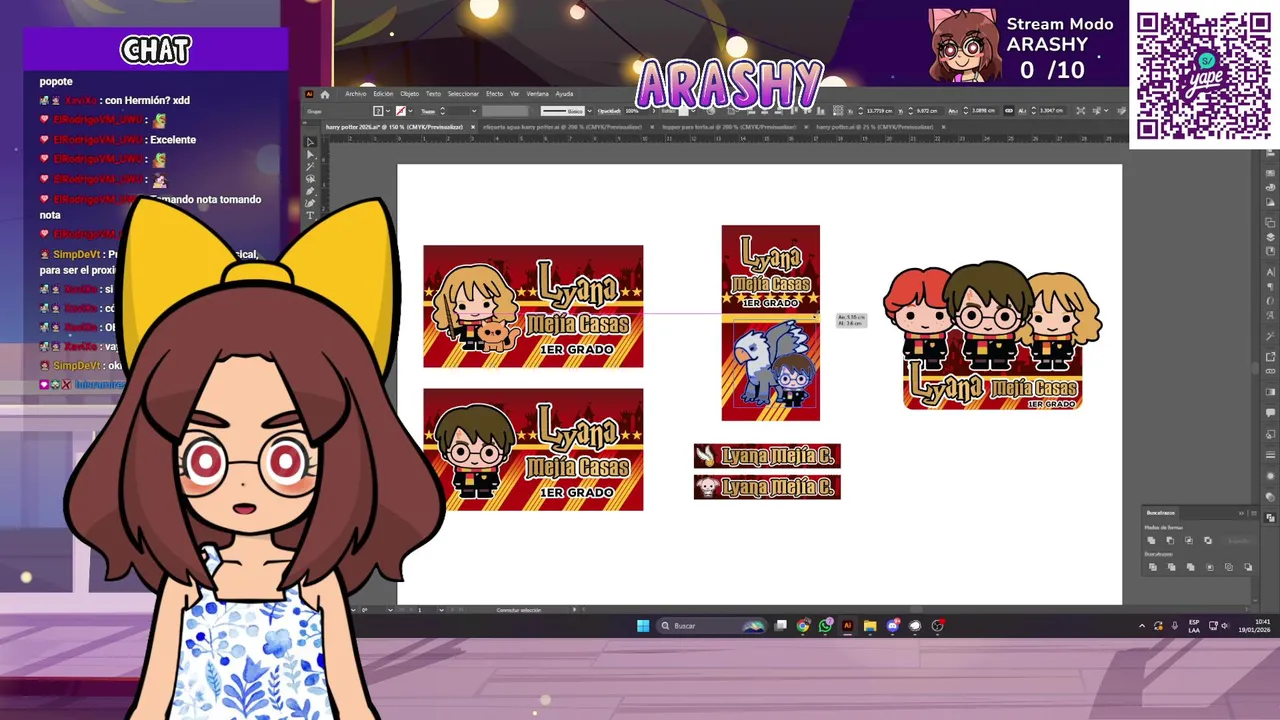Open the Windows Start button
Viewport: 1280px width, 720px height.
[643, 626]
